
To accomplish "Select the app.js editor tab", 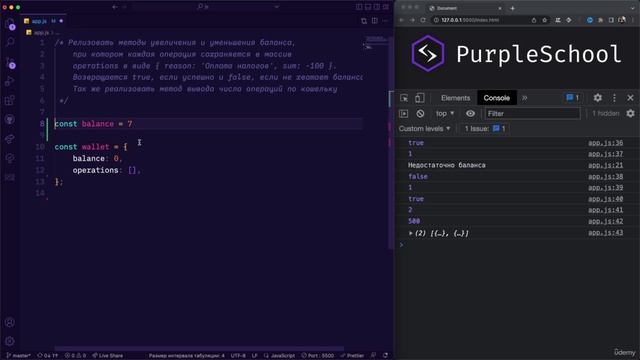I will (44, 21).
